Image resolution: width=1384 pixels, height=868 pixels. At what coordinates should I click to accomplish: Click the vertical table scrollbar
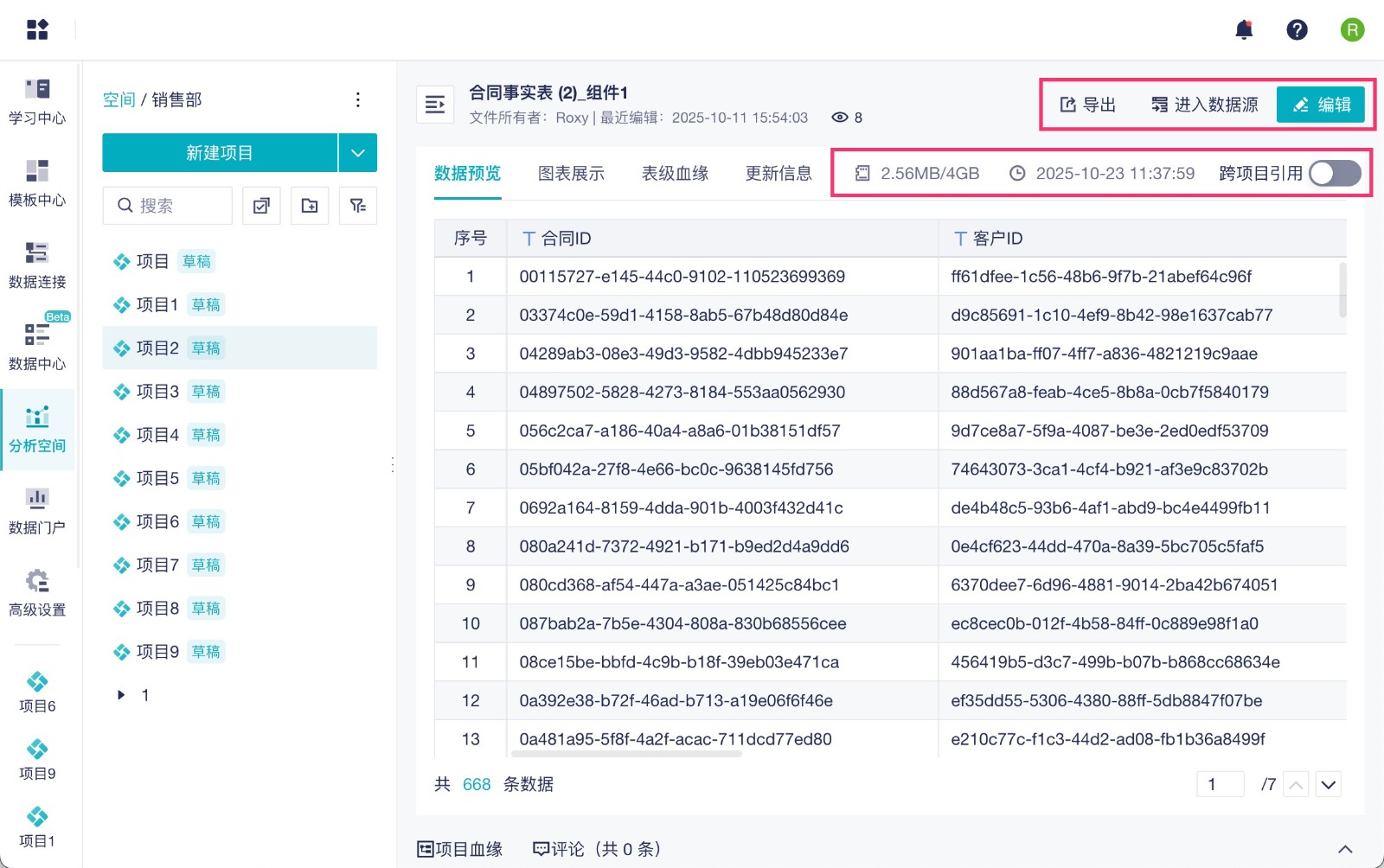click(1342, 290)
